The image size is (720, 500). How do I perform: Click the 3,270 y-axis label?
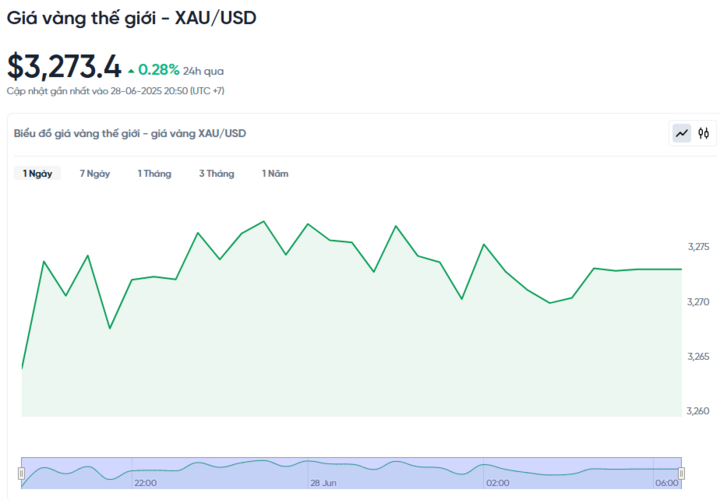pos(698,302)
